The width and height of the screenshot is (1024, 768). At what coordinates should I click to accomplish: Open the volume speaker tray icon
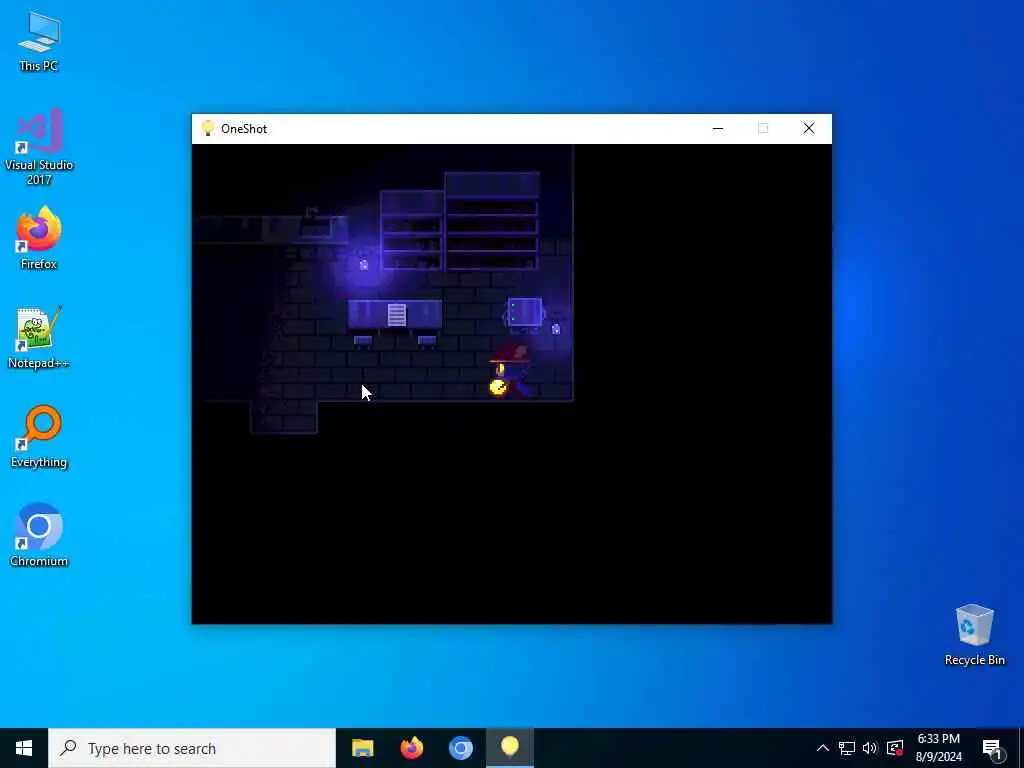870,748
